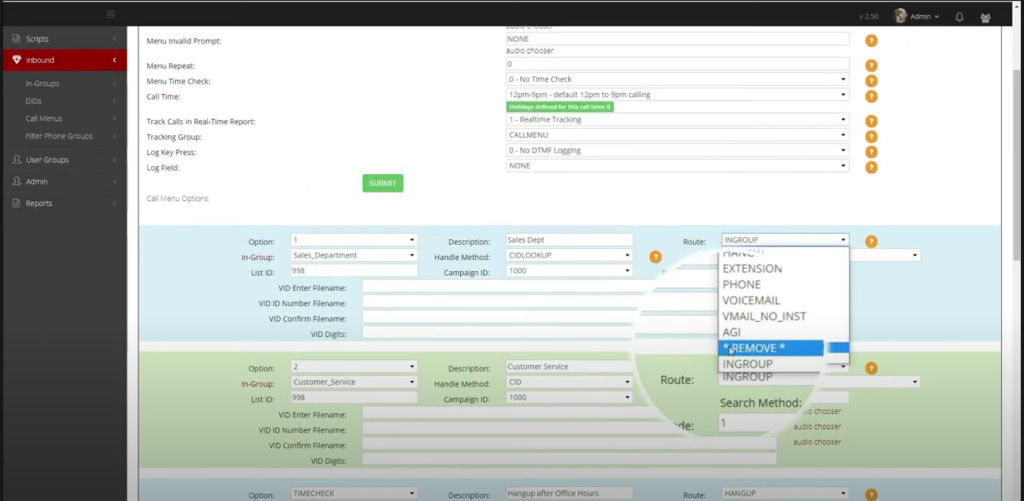This screenshot has width=1024, height=501.
Task: Open help beside Sales Dept Route dropdown
Action: (x=871, y=242)
